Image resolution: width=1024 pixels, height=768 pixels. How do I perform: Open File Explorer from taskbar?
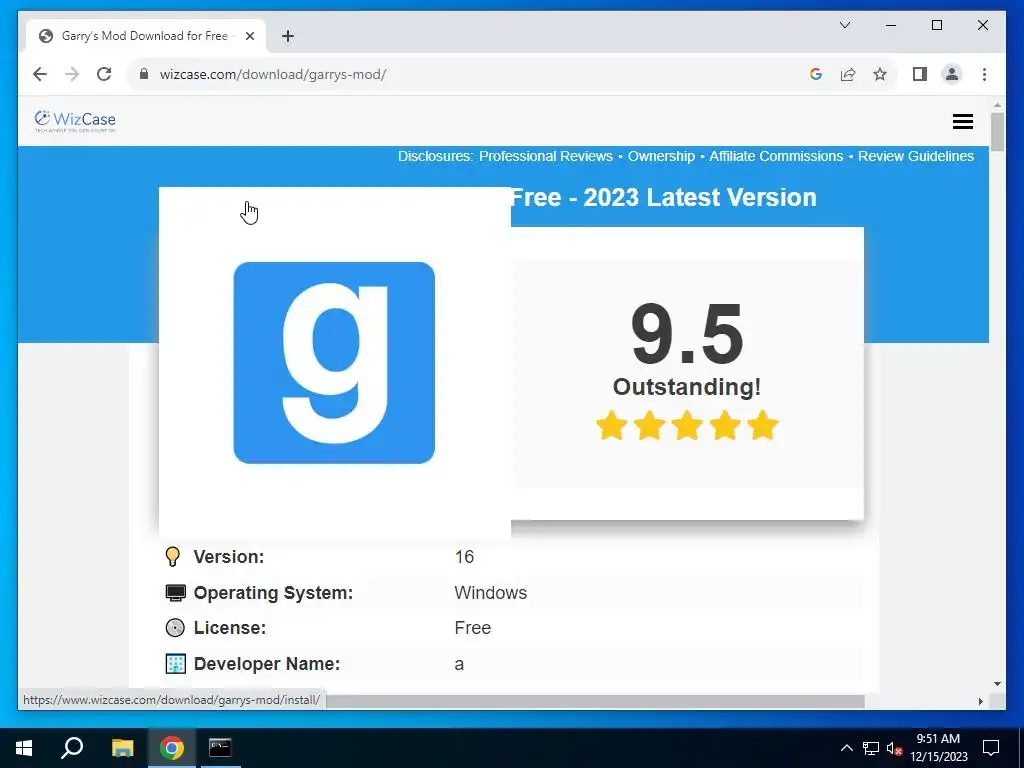coord(122,748)
